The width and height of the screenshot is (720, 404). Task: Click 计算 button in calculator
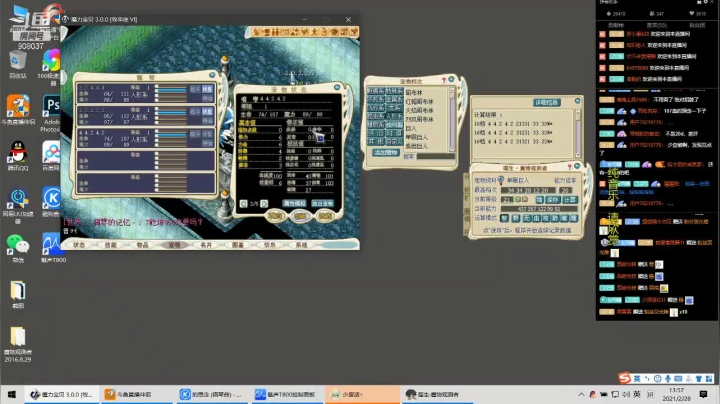point(570,200)
